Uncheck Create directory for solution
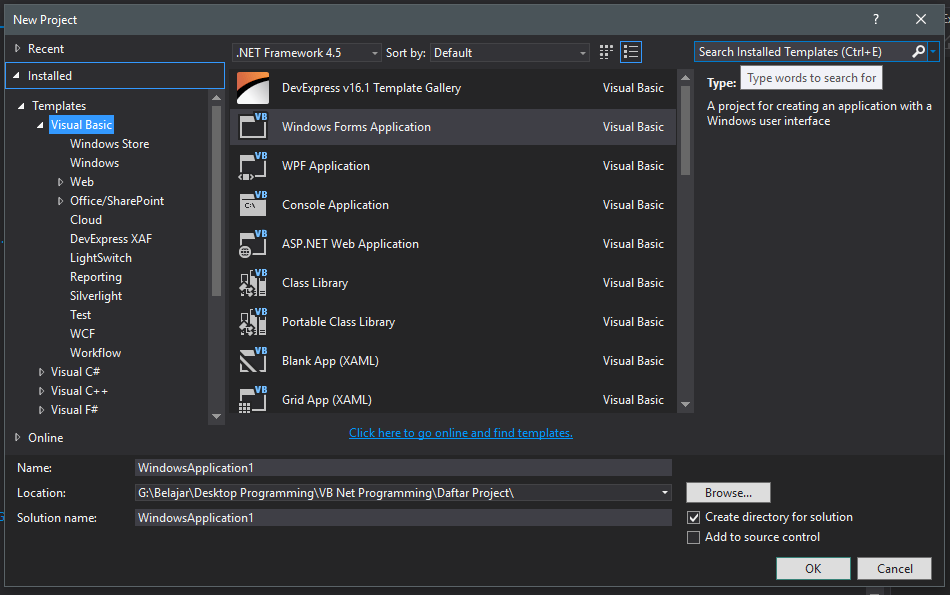 694,517
